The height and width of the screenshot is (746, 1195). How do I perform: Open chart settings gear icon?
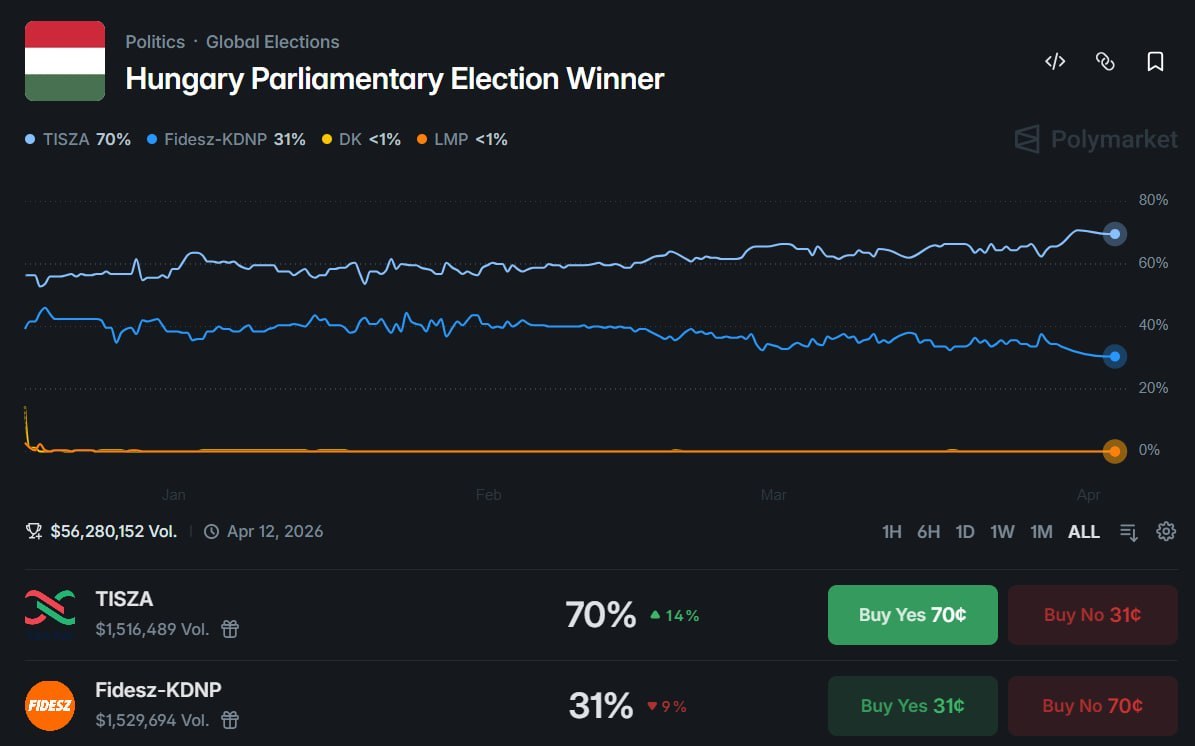click(x=1166, y=532)
